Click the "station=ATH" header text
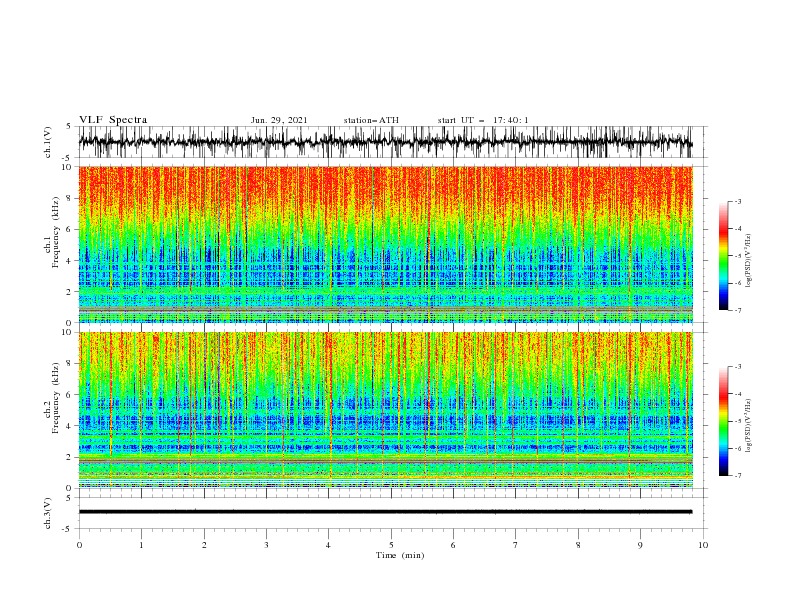This screenshot has width=792, height=612. pos(371,120)
